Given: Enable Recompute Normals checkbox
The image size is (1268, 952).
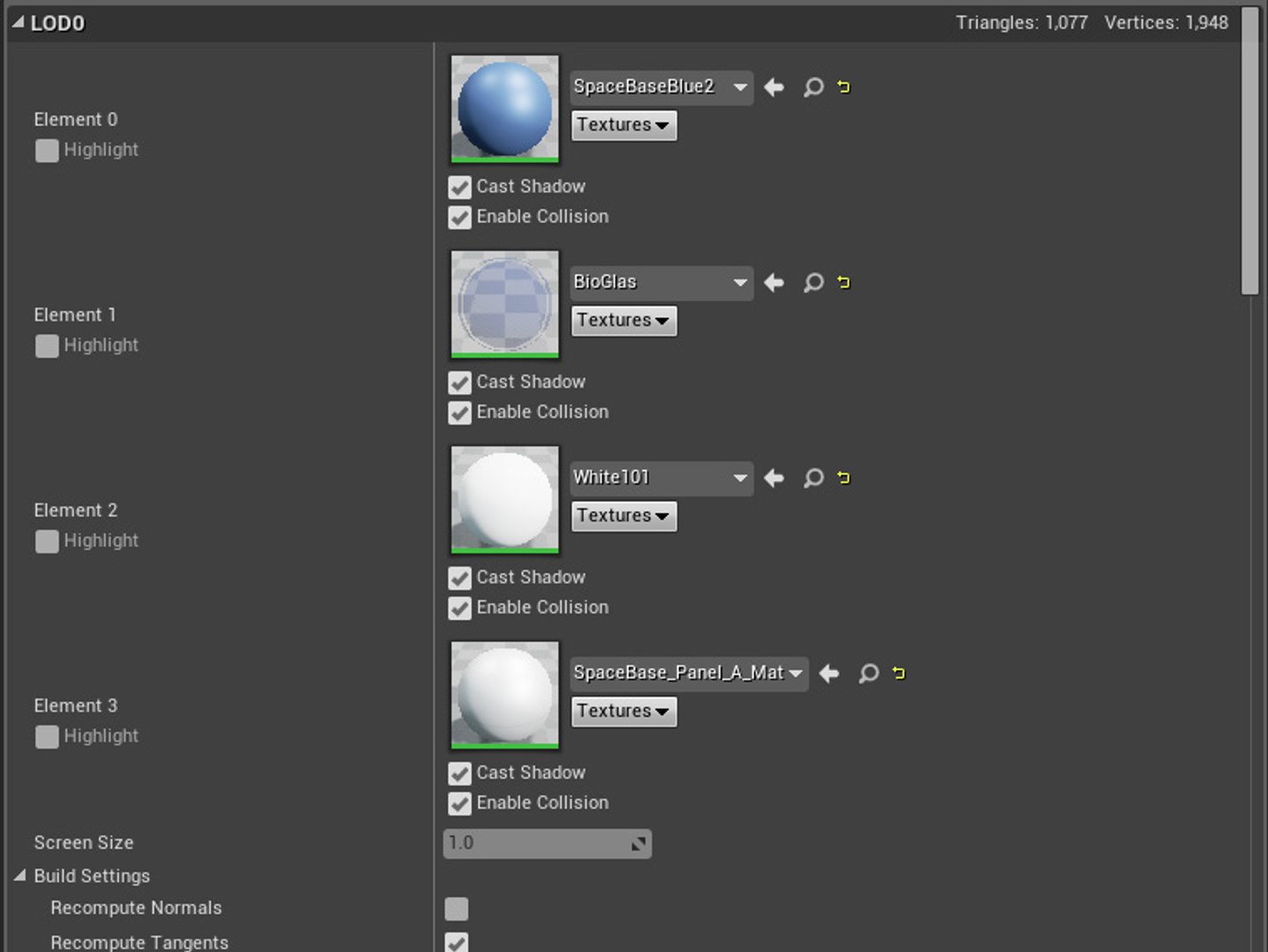Looking at the screenshot, I should click(456, 909).
